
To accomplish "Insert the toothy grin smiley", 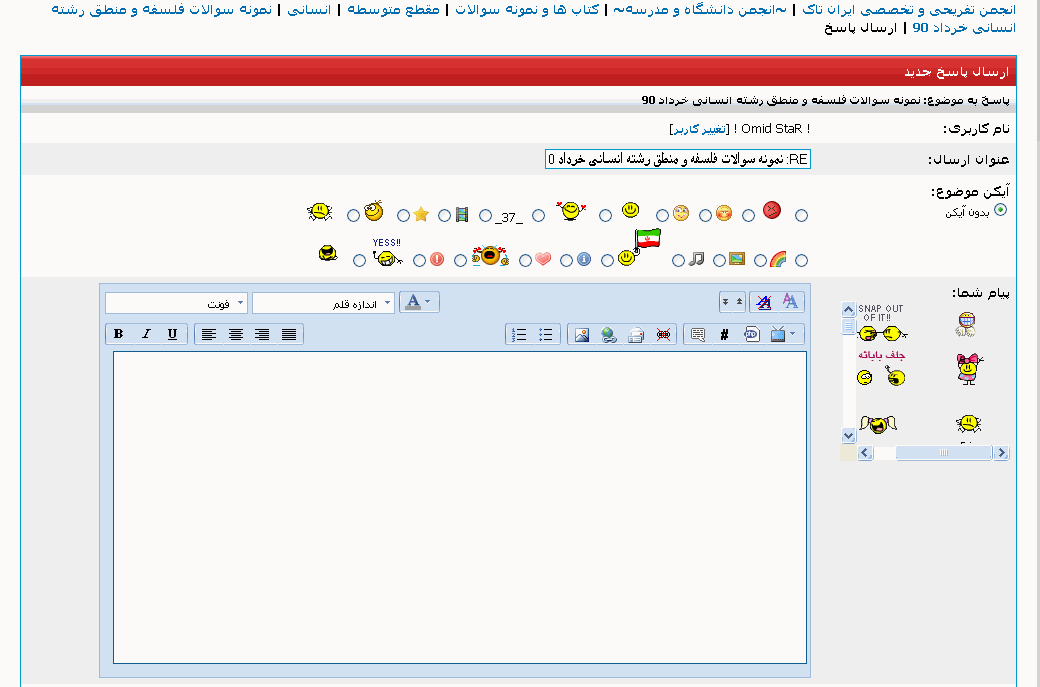I will pos(967,324).
